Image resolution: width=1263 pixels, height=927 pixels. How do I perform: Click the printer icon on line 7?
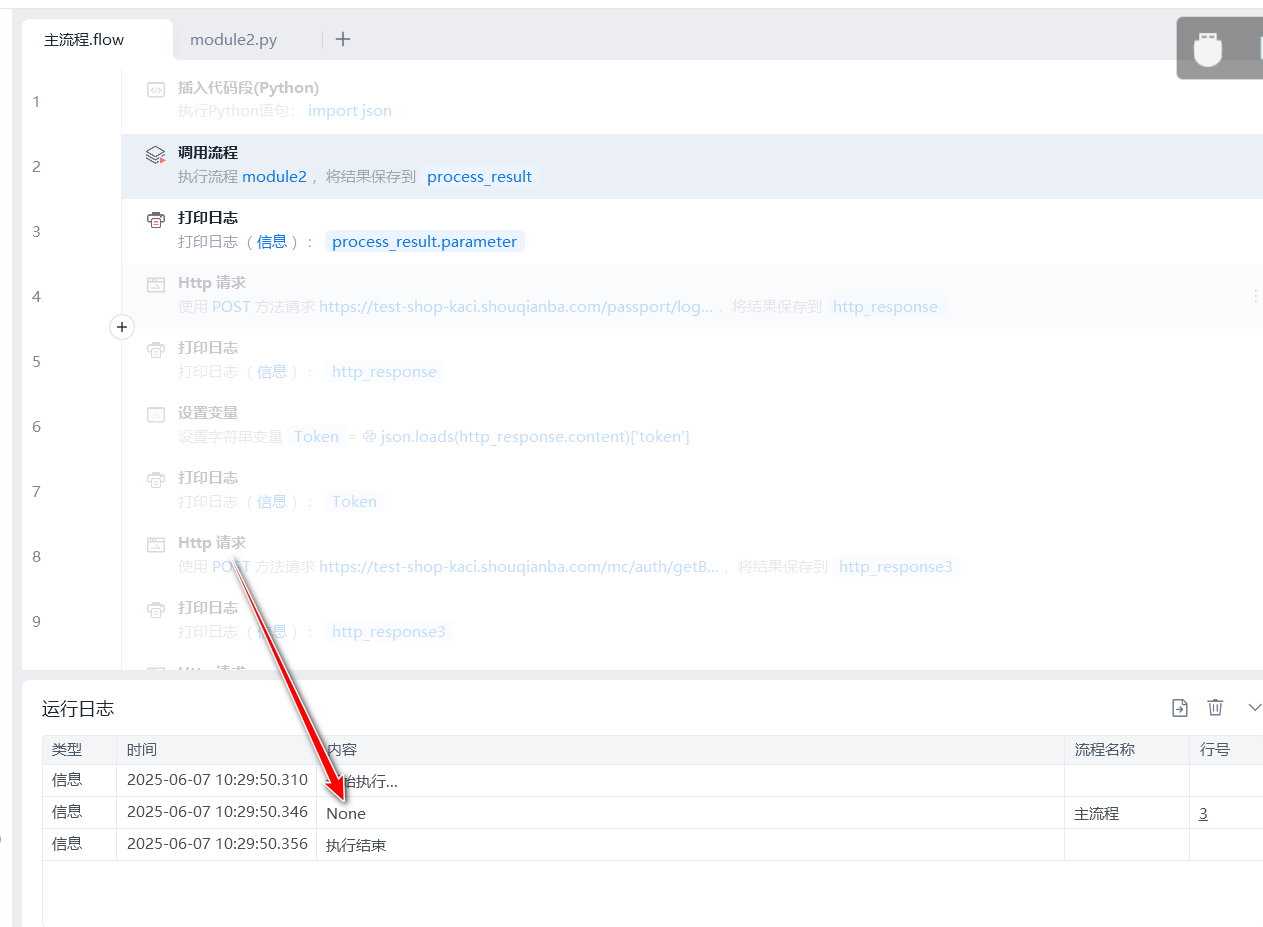(x=155, y=480)
